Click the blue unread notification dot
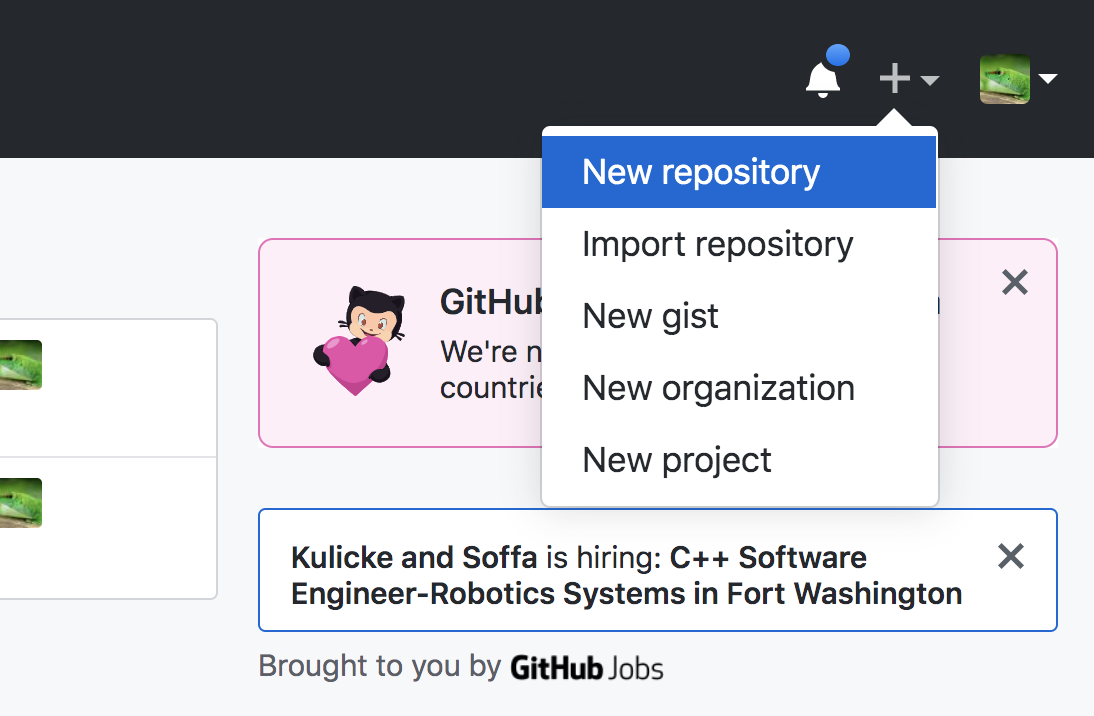This screenshot has height=716, width=1094. point(840,55)
